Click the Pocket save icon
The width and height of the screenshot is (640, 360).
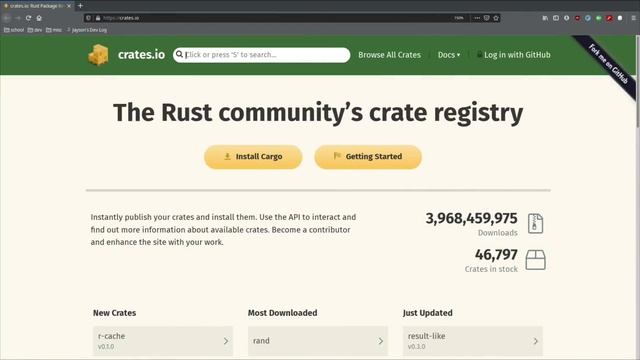pyautogui.click(x=487, y=18)
